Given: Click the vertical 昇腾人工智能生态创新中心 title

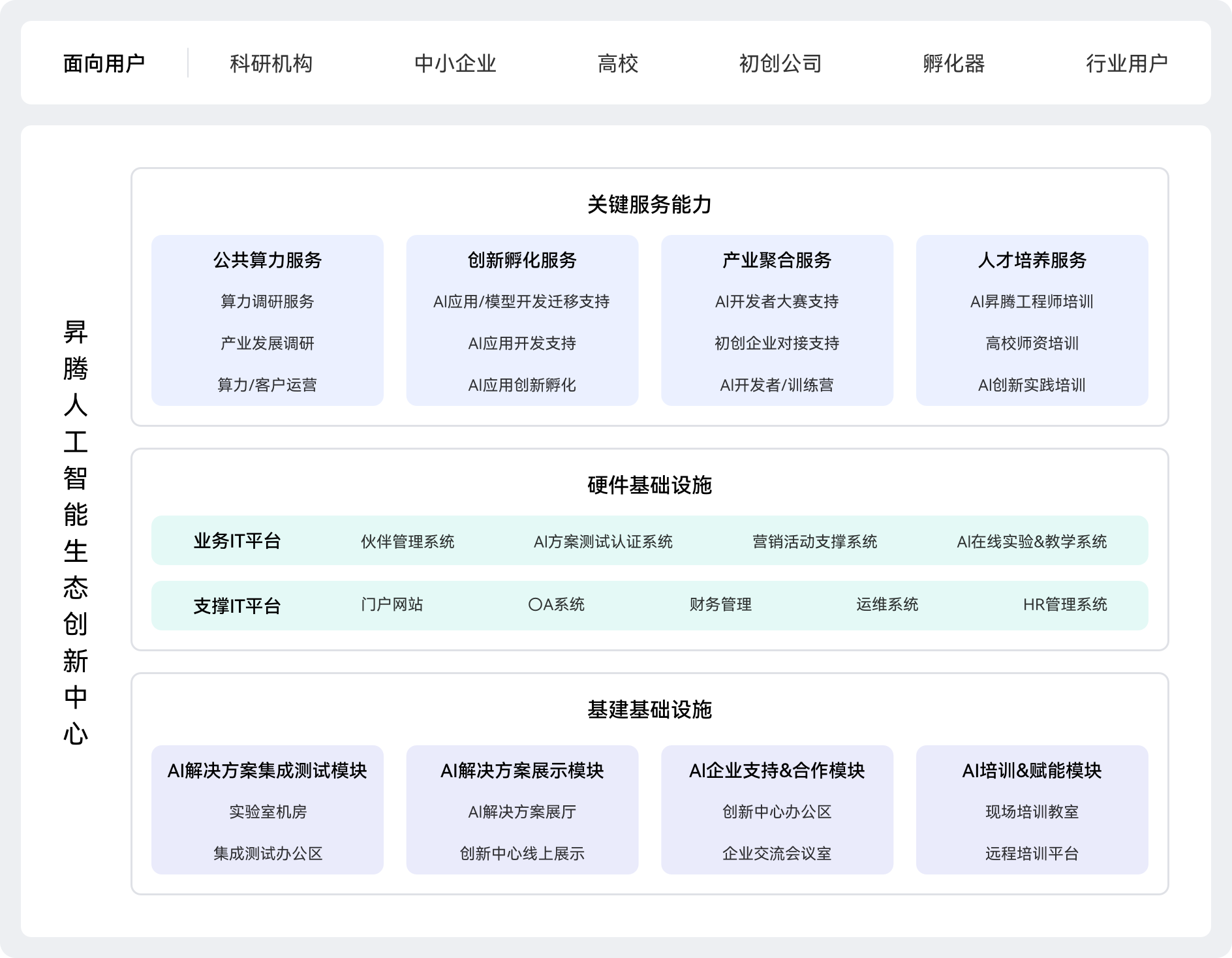Looking at the screenshot, I should [76, 533].
